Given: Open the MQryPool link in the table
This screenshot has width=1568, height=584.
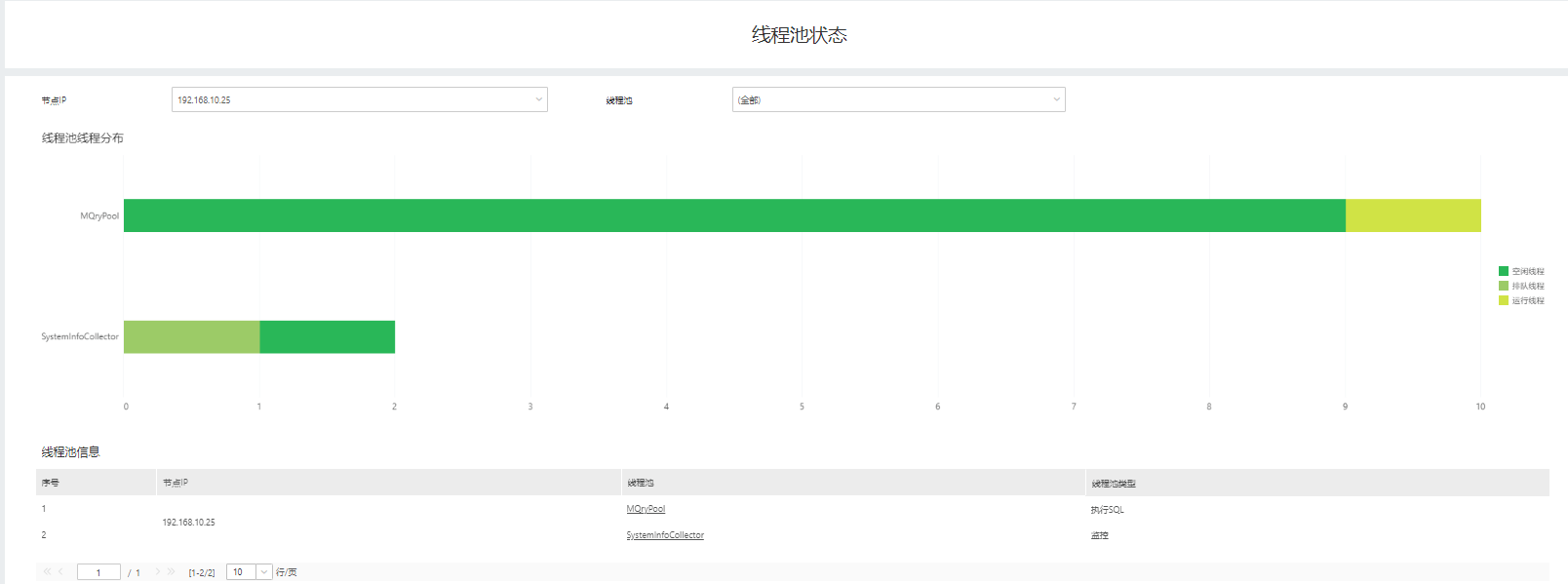Looking at the screenshot, I should coord(646,509).
